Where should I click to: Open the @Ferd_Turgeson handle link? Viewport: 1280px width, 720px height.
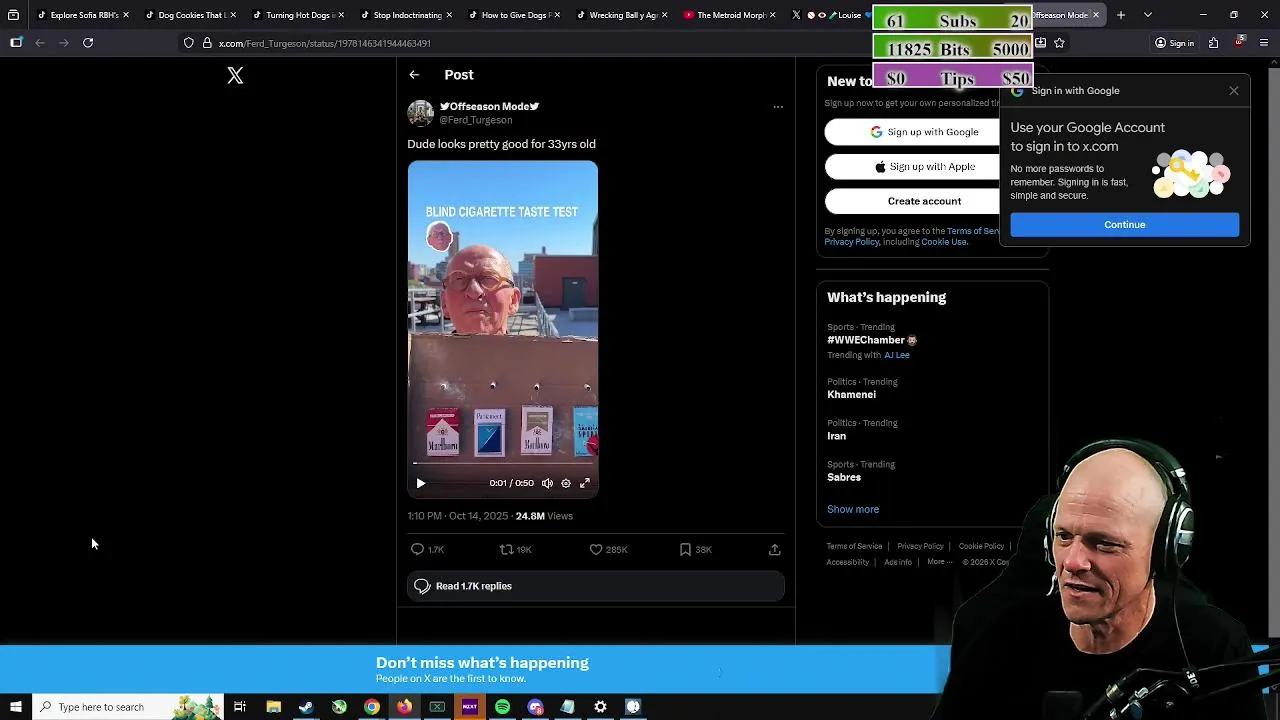pos(476,120)
